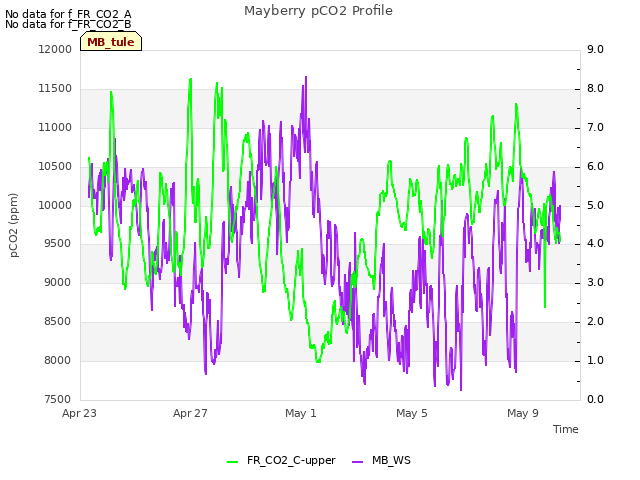Screen dimensions: 640x480
Task: Click the 0.0 right axis value
Action: coord(595,399)
